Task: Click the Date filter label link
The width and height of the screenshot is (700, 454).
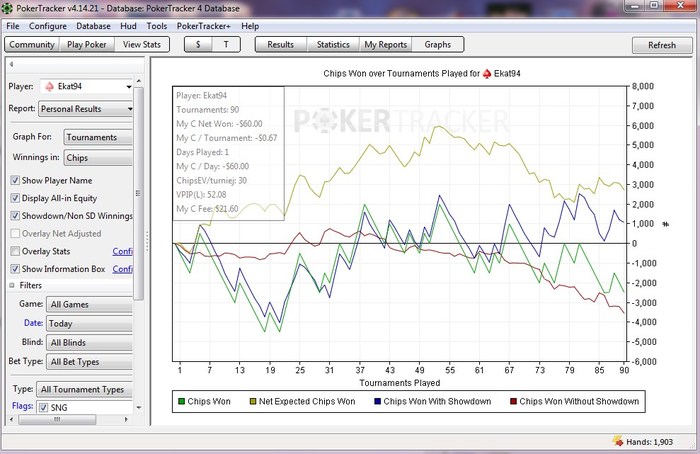Action: click(x=33, y=323)
